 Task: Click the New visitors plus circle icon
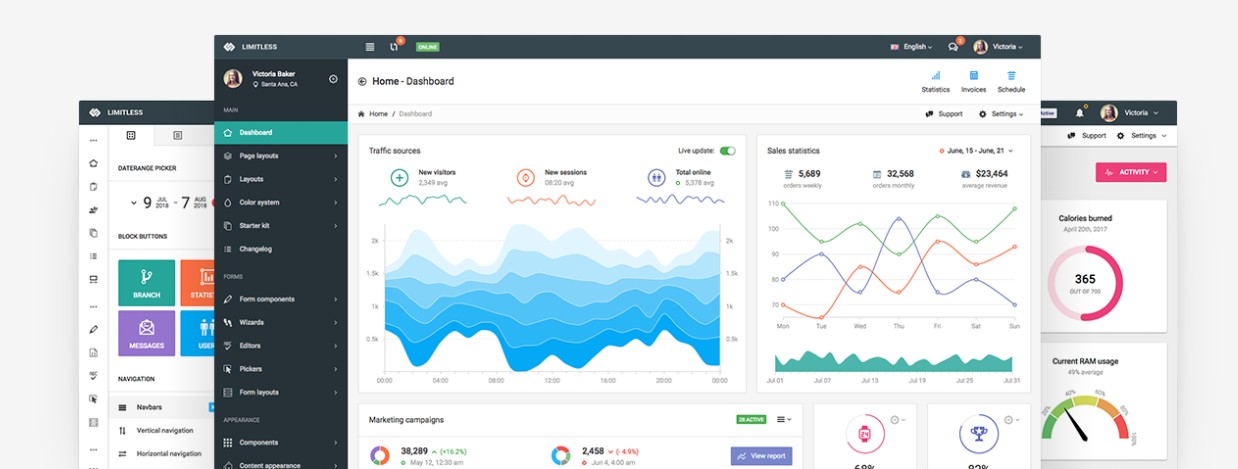point(399,177)
